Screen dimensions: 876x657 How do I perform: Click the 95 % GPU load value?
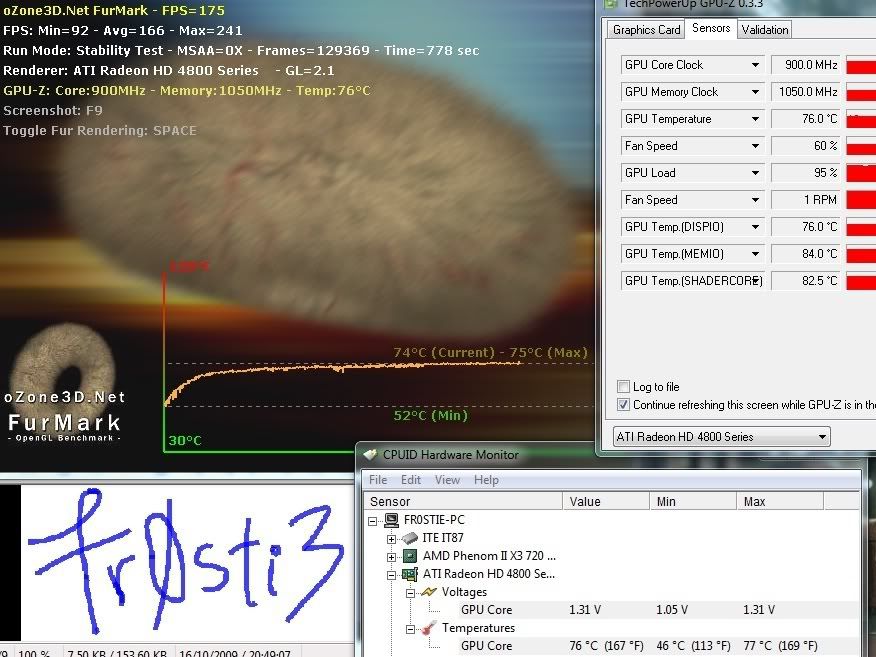805,173
